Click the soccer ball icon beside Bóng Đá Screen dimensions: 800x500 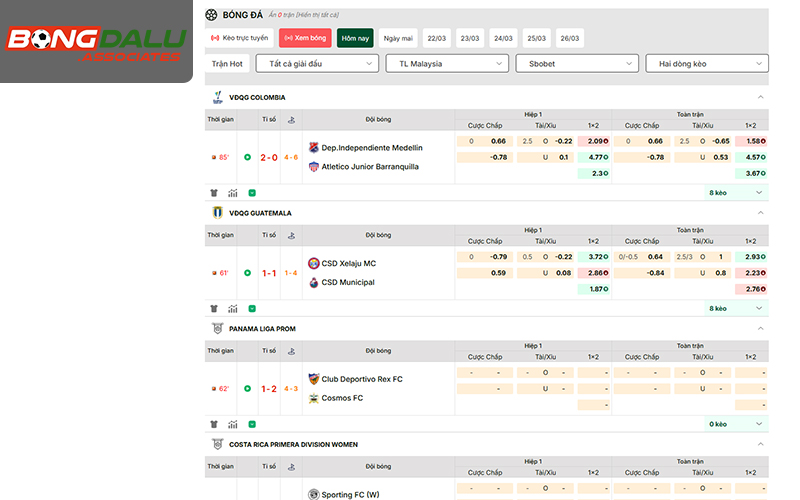pyautogui.click(x=210, y=15)
